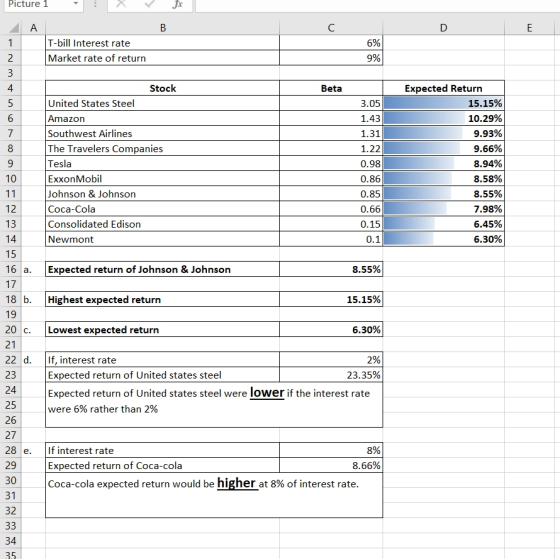Select column B header

[x=162, y=28]
